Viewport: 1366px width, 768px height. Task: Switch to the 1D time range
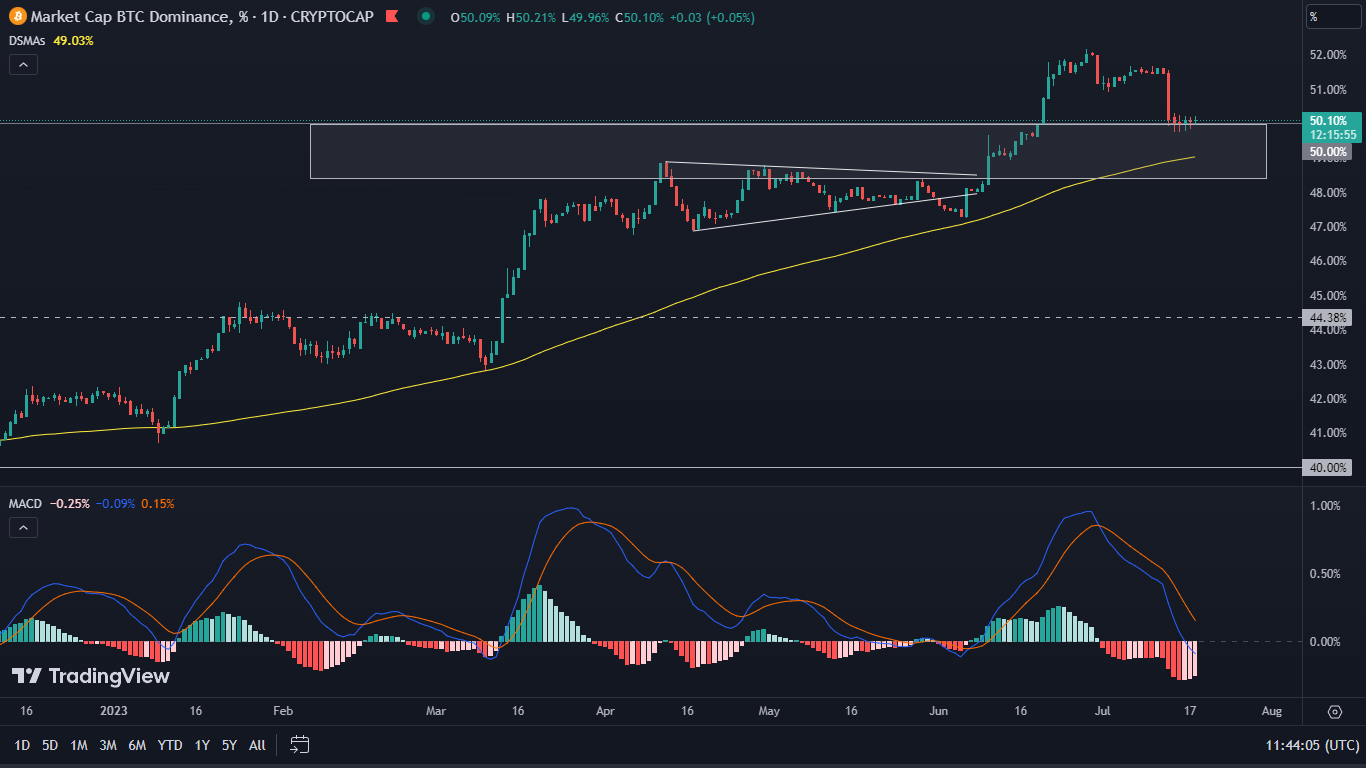[22, 745]
